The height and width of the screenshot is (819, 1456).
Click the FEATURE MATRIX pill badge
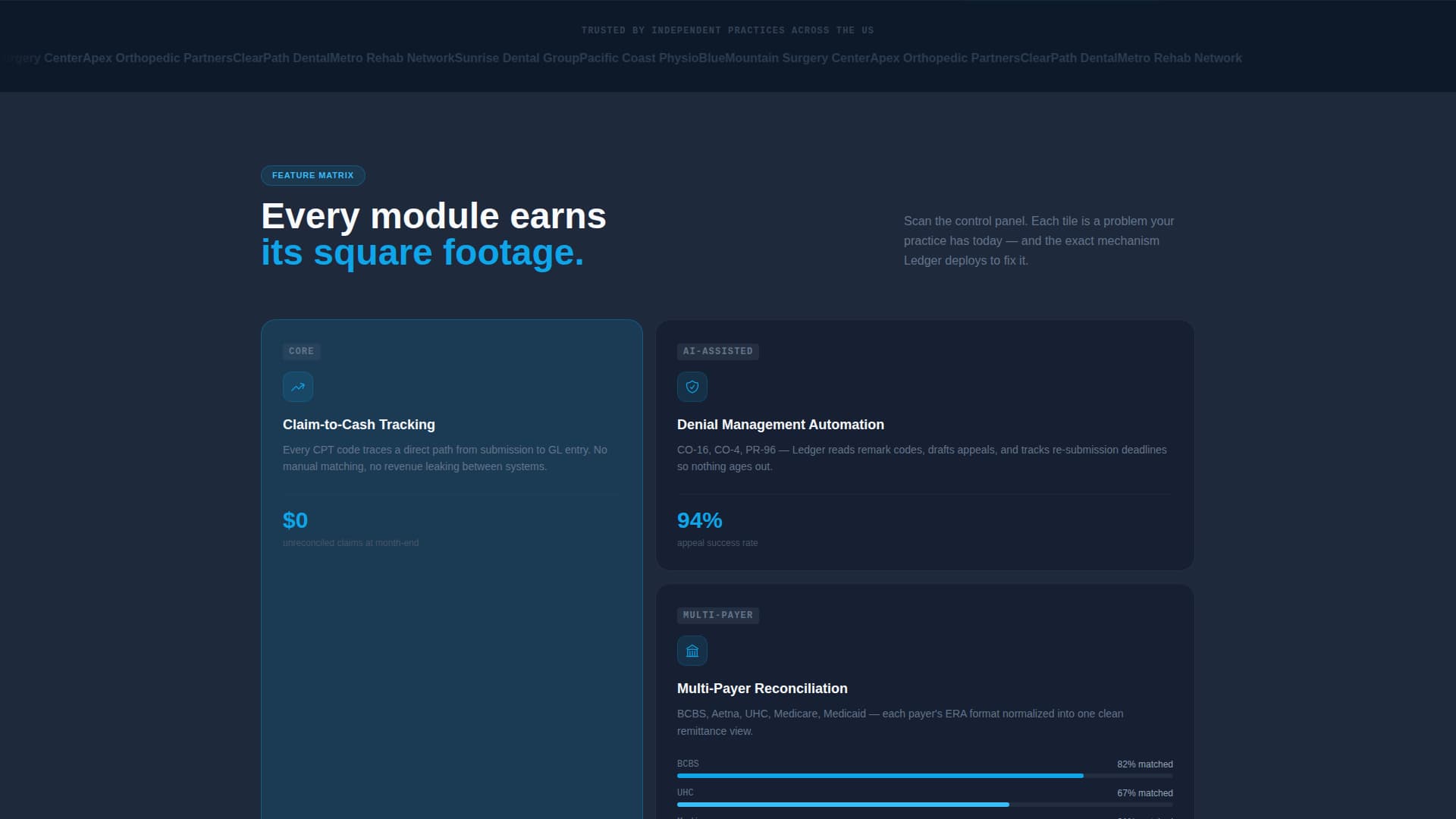pyautogui.click(x=312, y=175)
